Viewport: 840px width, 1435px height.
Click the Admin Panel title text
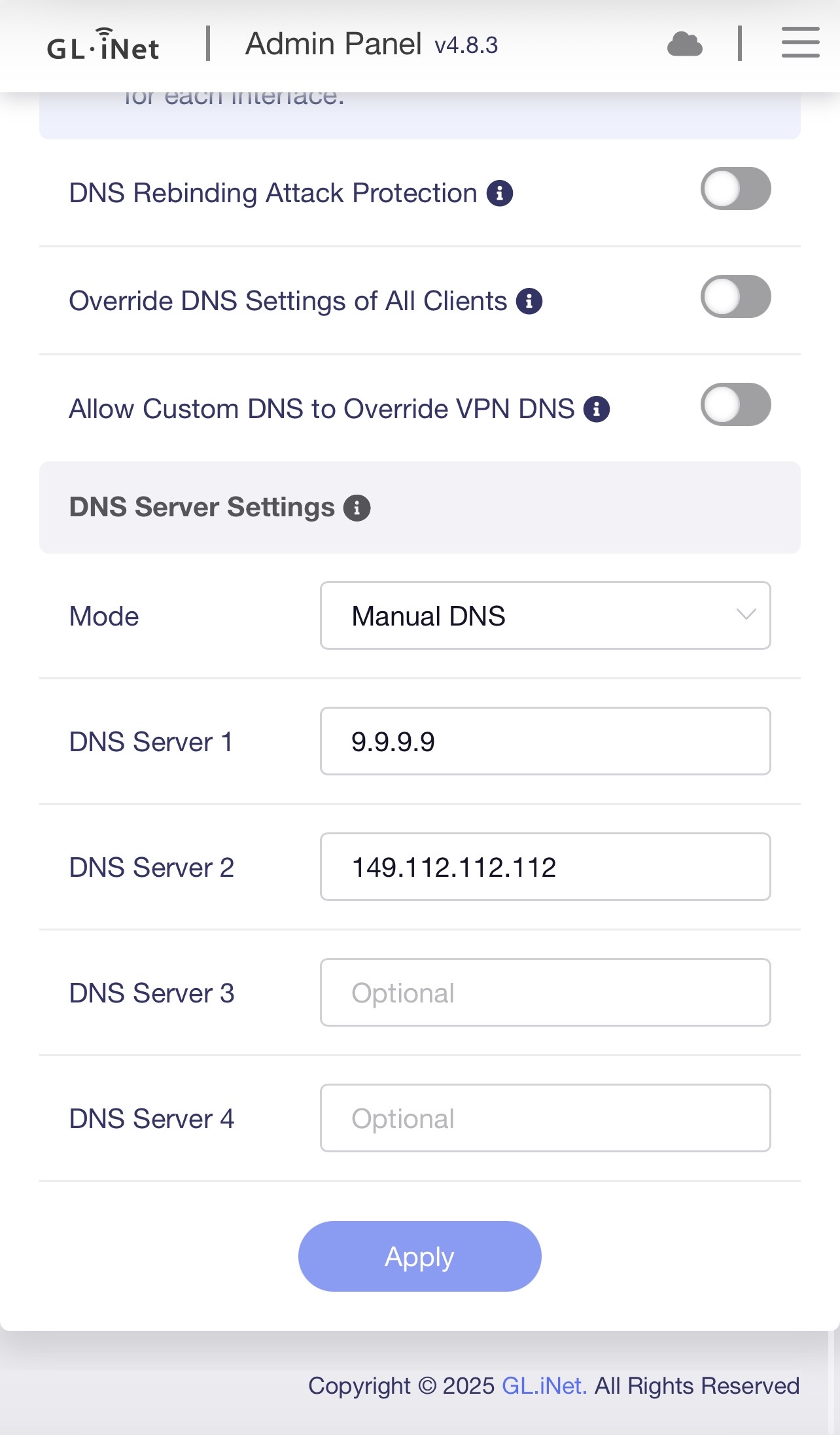(x=333, y=44)
